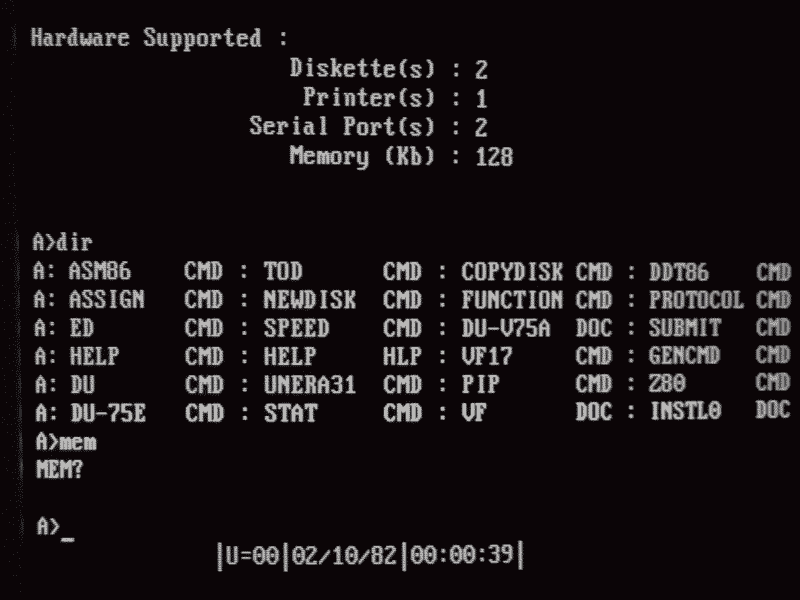Screen dimensions: 800x600
Task: Click the U=00 user status field
Action: click(x=250, y=557)
